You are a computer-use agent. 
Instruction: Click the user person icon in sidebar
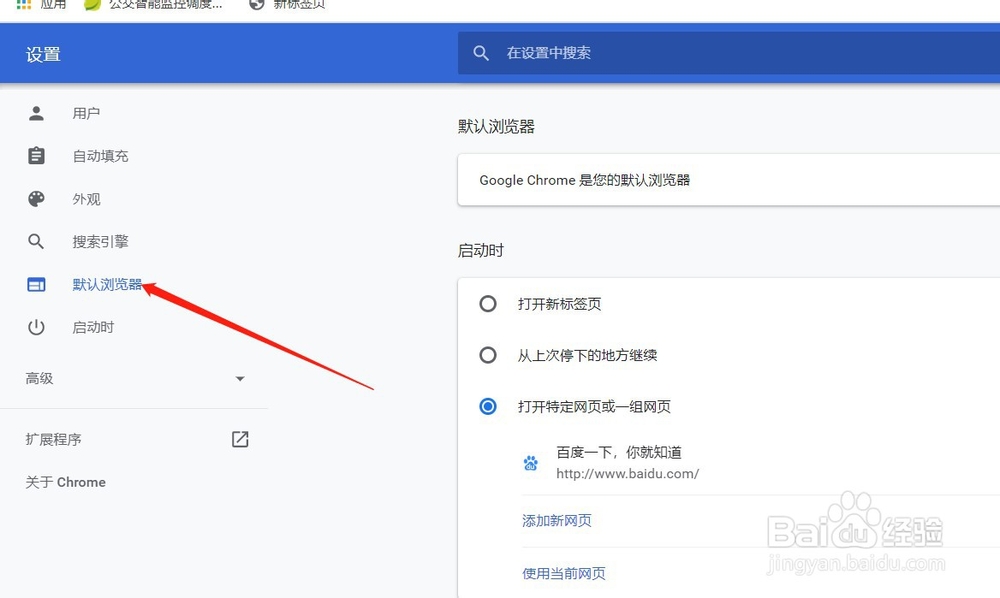(x=36, y=113)
